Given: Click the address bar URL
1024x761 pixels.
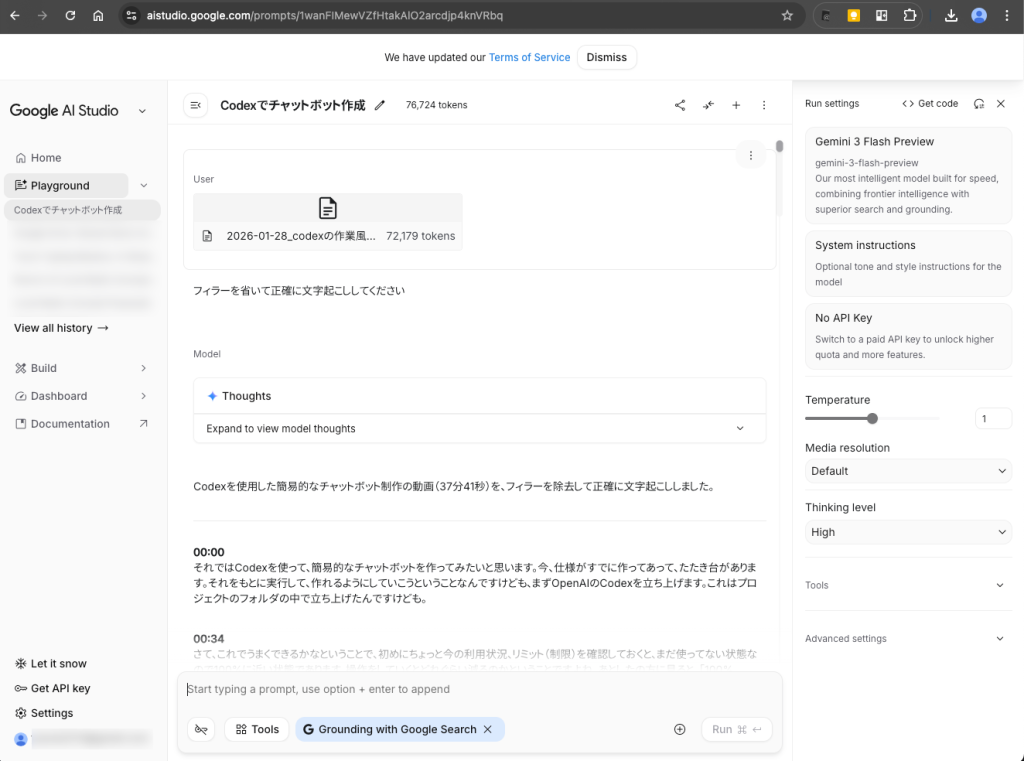Looking at the screenshot, I should coord(325,16).
